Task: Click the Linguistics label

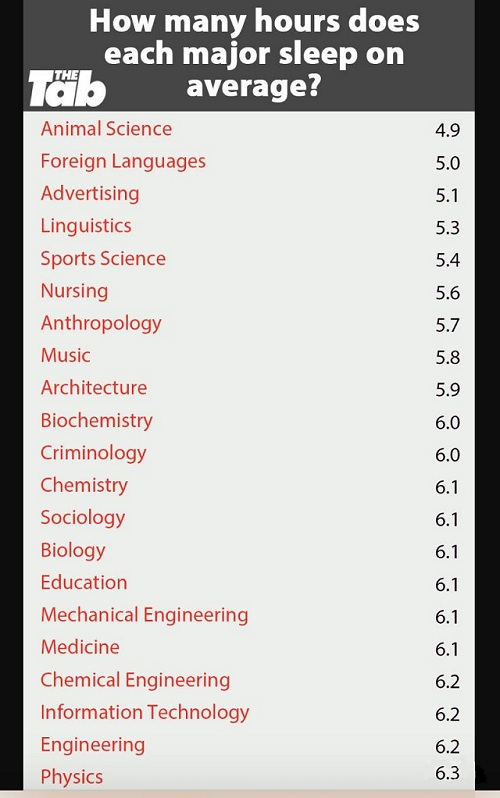Action: tap(86, 226)
